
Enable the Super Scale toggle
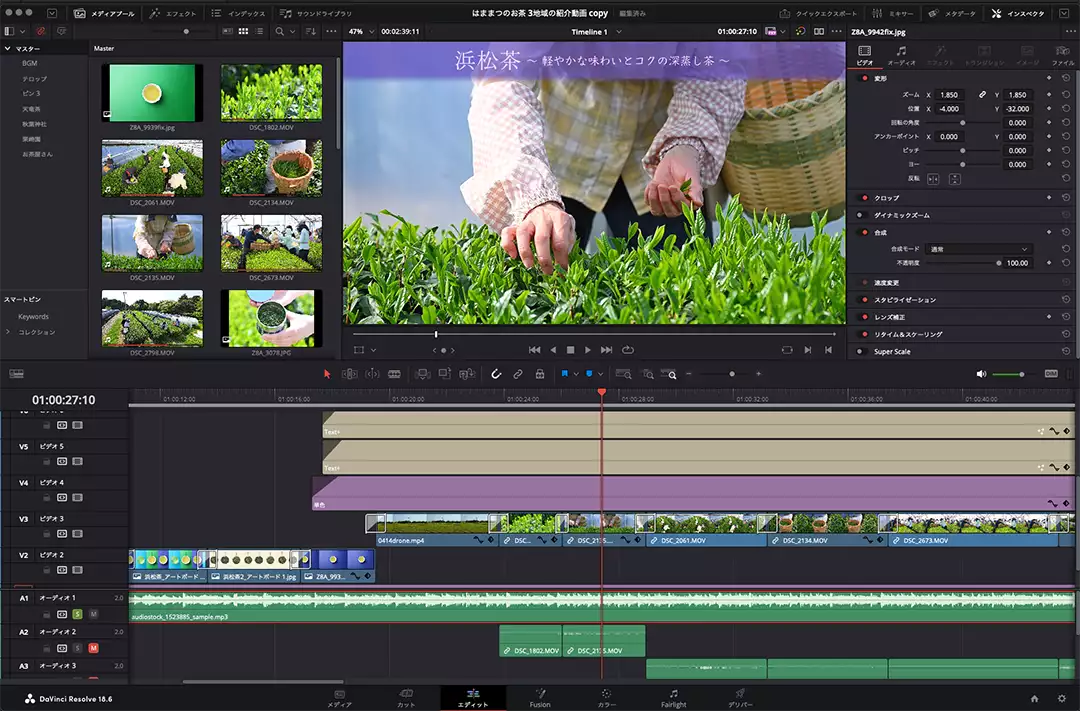[x=860, y=352]
